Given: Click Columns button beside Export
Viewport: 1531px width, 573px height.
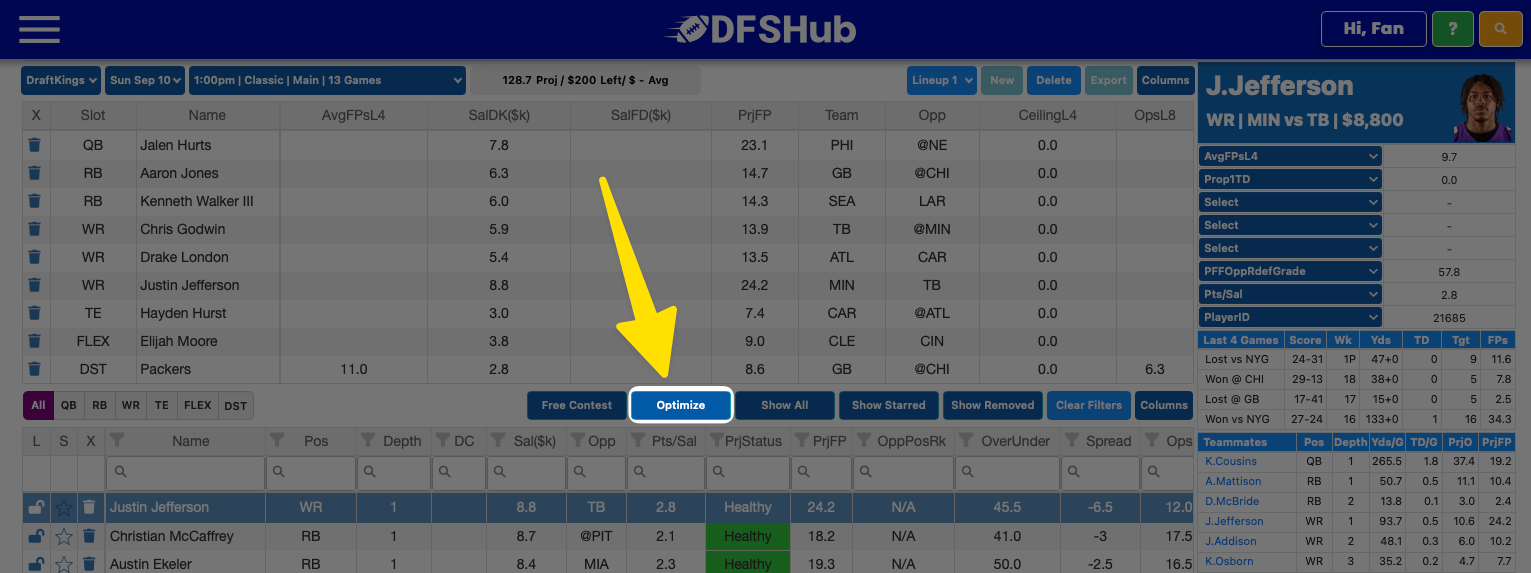Looking at the screenshot, I should tap(1165, 80).
